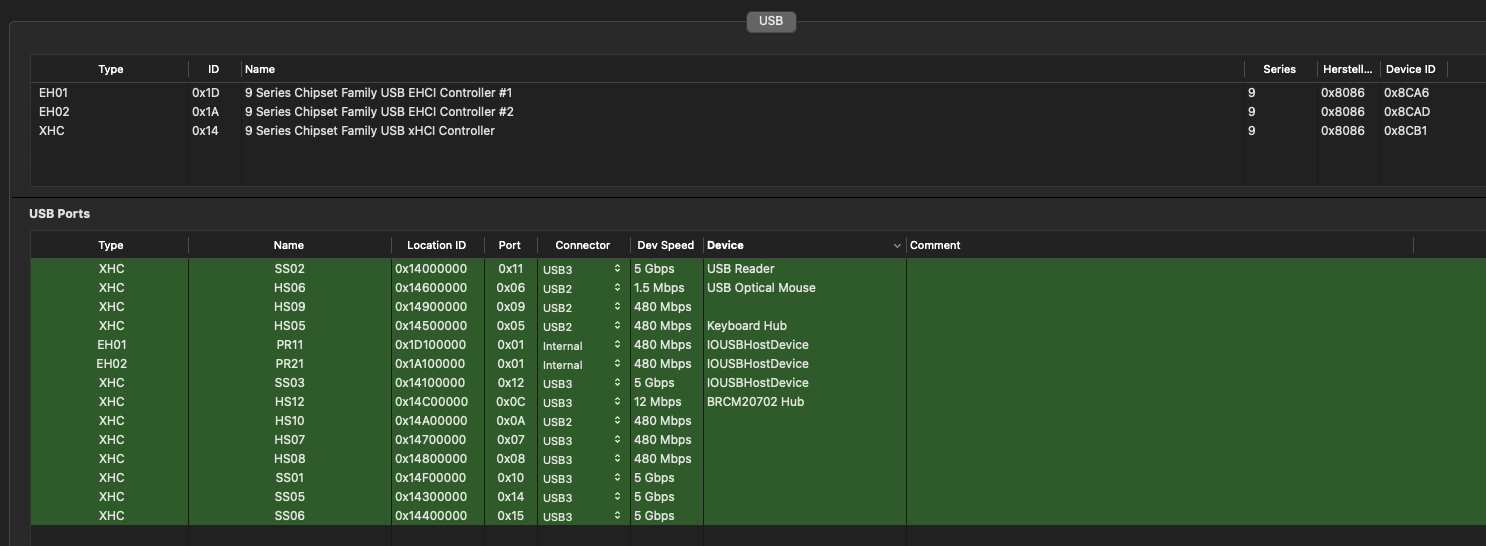
Task: Select the USB Optical Mouse device row
Action: pos(761,288)
